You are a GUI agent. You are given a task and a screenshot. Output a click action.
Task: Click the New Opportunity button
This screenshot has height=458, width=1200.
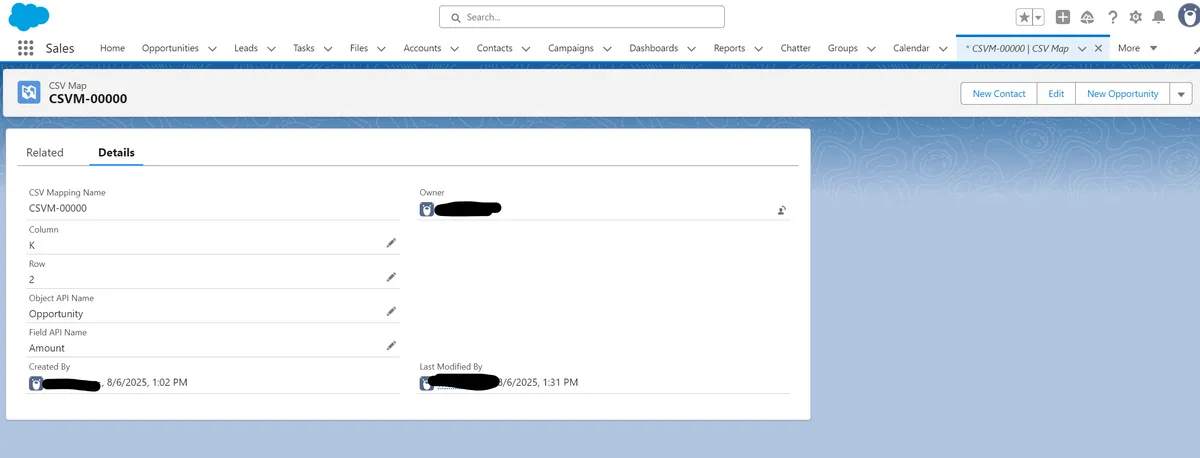(x=1122, y=93)
